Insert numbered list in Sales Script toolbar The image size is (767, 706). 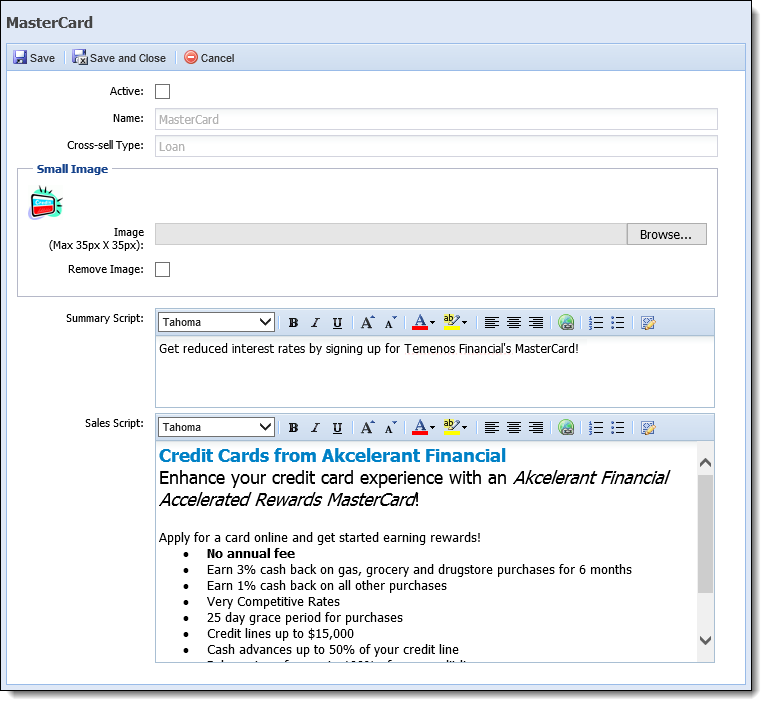click(596, 428)
